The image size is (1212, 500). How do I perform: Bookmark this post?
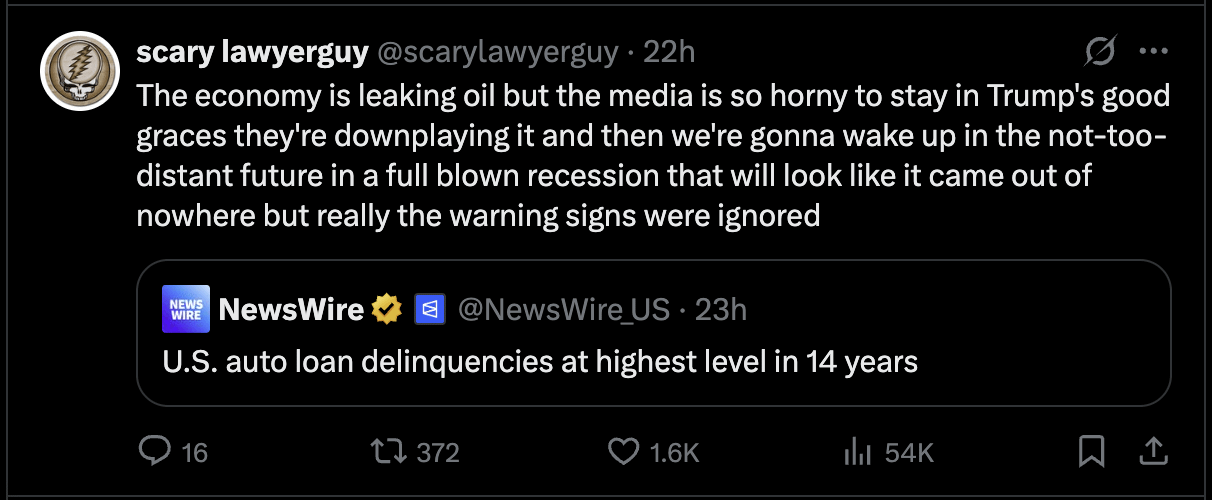pyautogui.click(x=1091, y=453)
